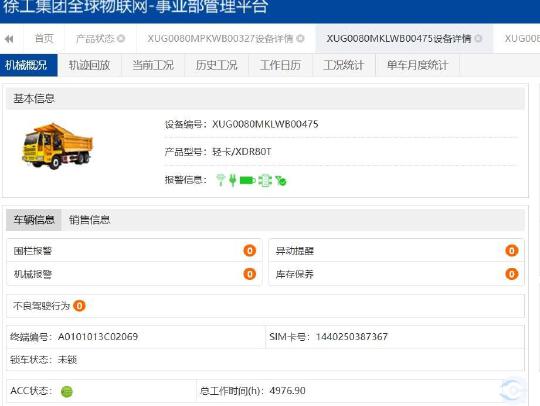The height and width of the screenshot is (406, 540).
Task: Switch to the 当前工况 tab
Action: click(x=153, y=65)
